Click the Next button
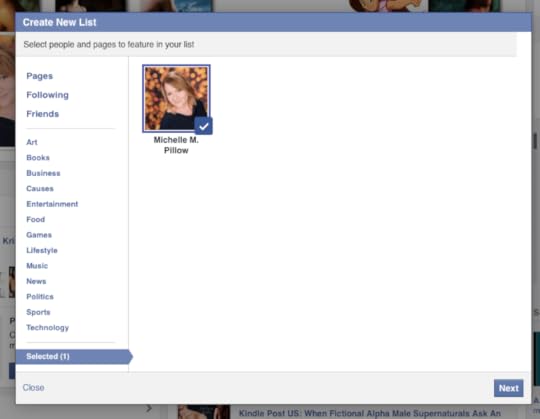This screenshot has width=540, height=419. click(509, 388)
